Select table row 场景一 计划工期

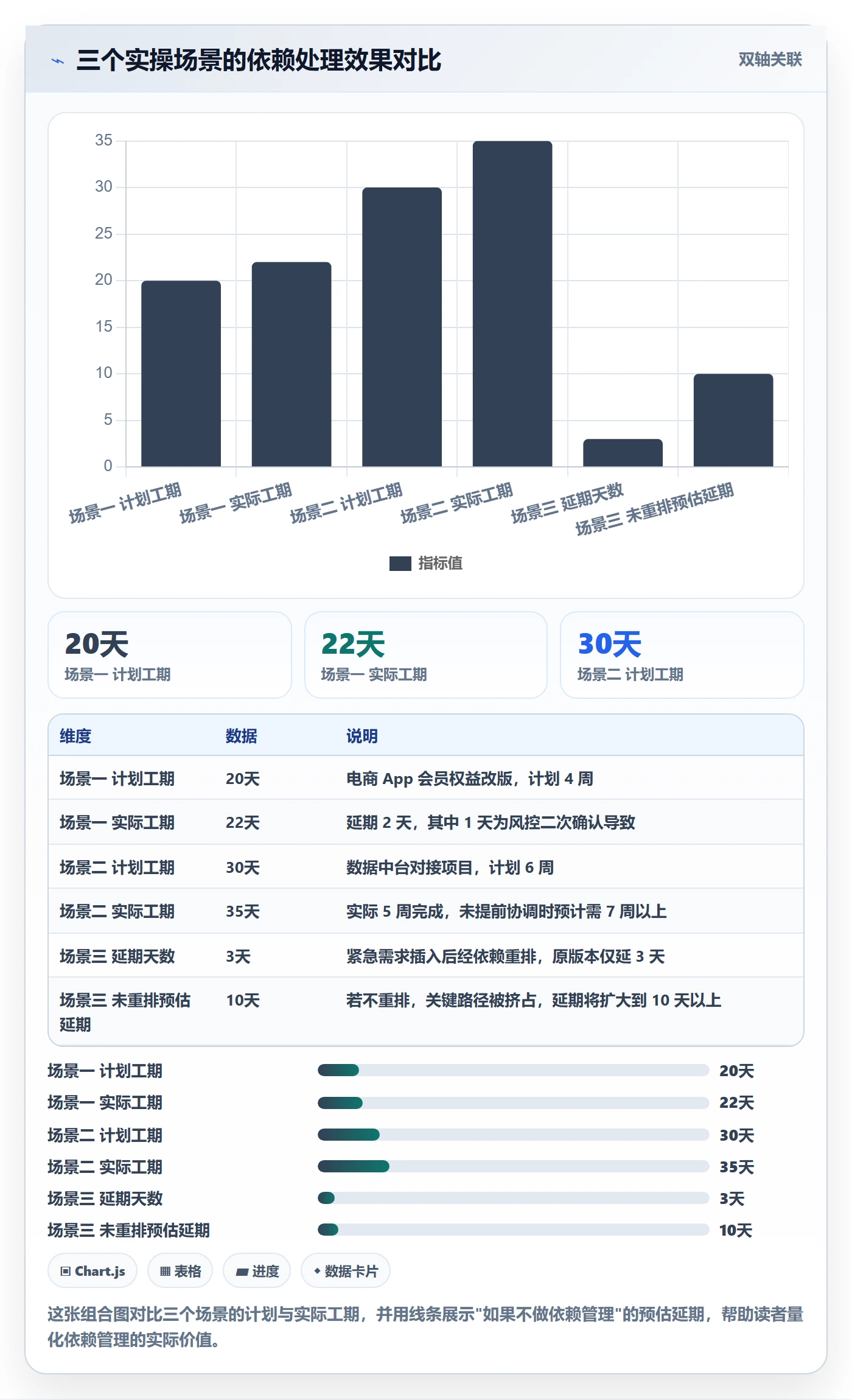(x=426, y=778)
